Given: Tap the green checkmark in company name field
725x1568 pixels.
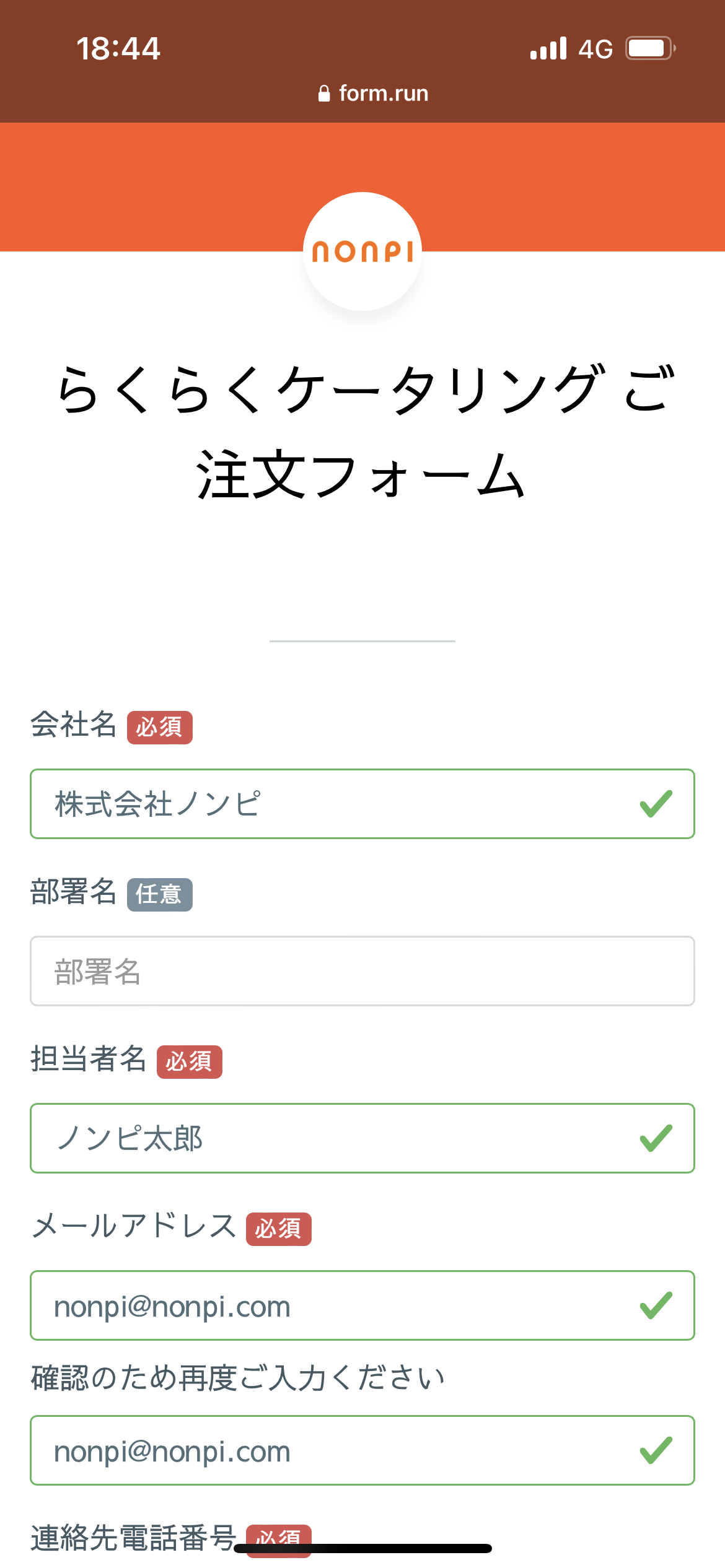Looking at the screenshot, I should 656,804.
